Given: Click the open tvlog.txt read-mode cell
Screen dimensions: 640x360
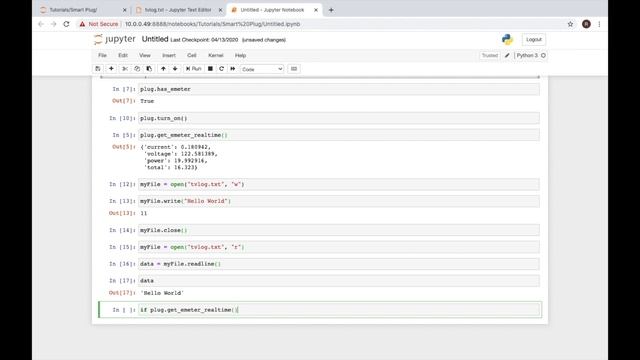Looking at the screenshot, I should point(338,247).
